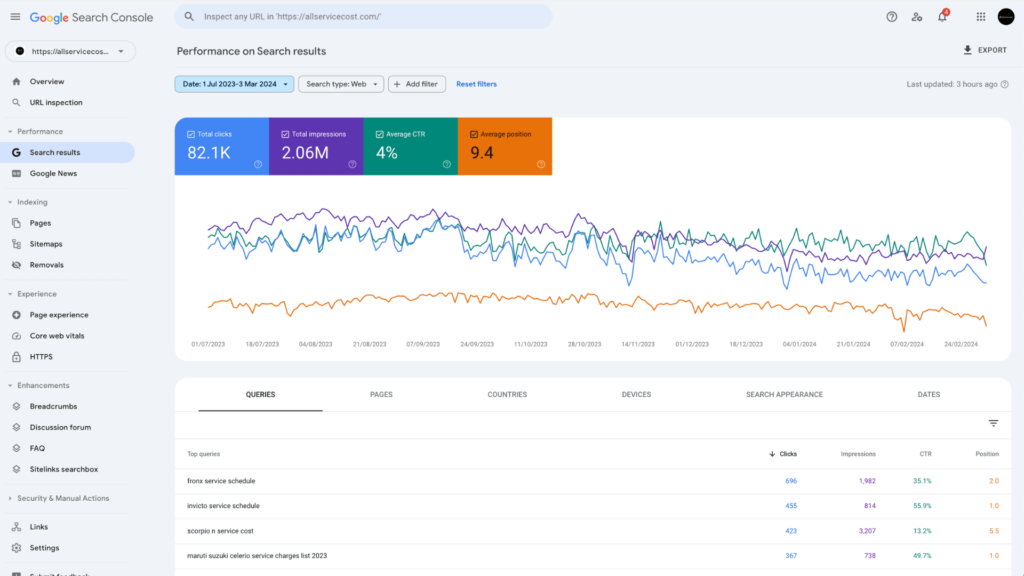The image size is (1024, 576).
Task: Open the Overview sidebar link
Action: [x=46, y=82]
